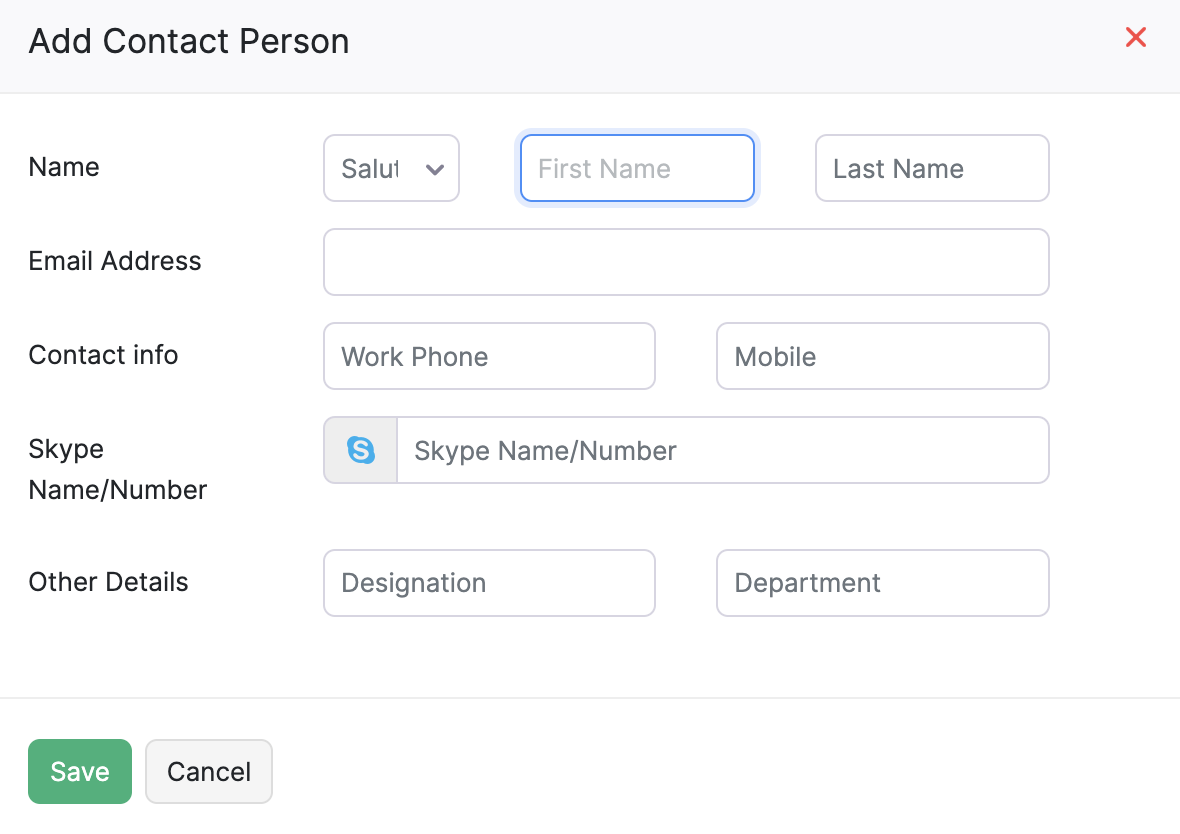This screenshot has height=834, width=1180.
Task: Click the Add Contact Person title
Action: [189, 41]
